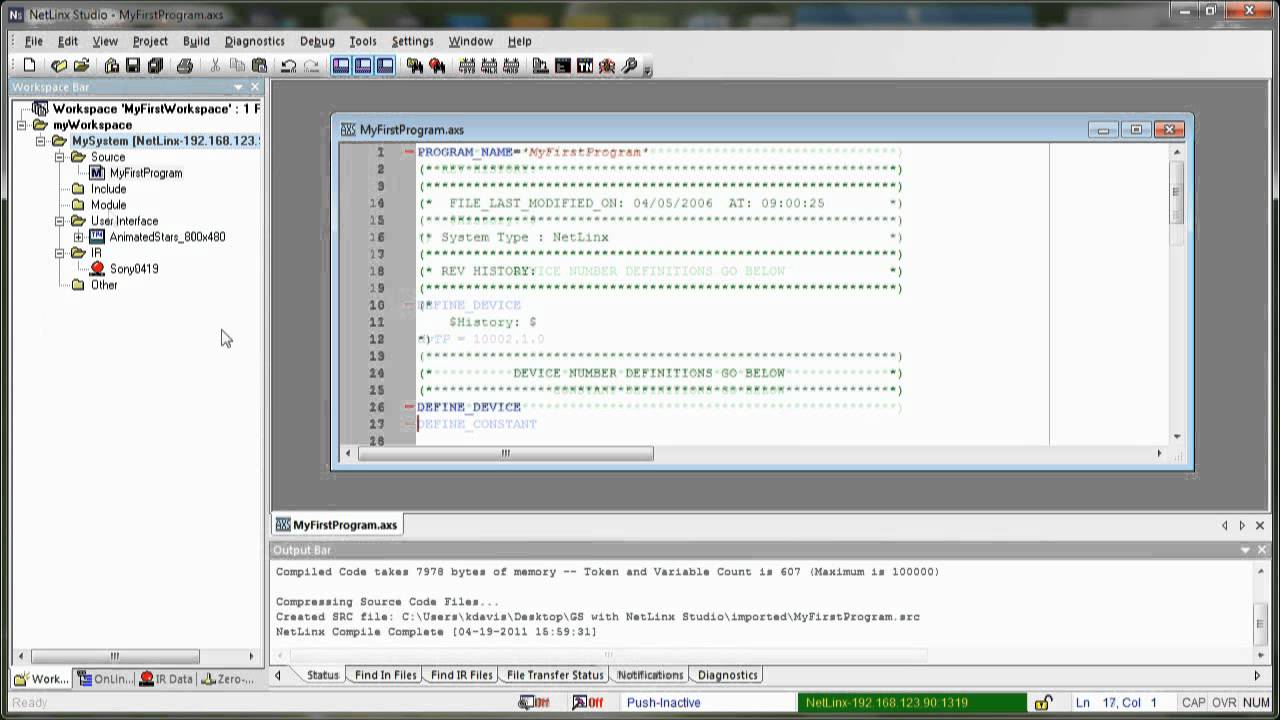Create a new file with the blank page icon
1280x720 pixels.
click(x=30, y=66)
